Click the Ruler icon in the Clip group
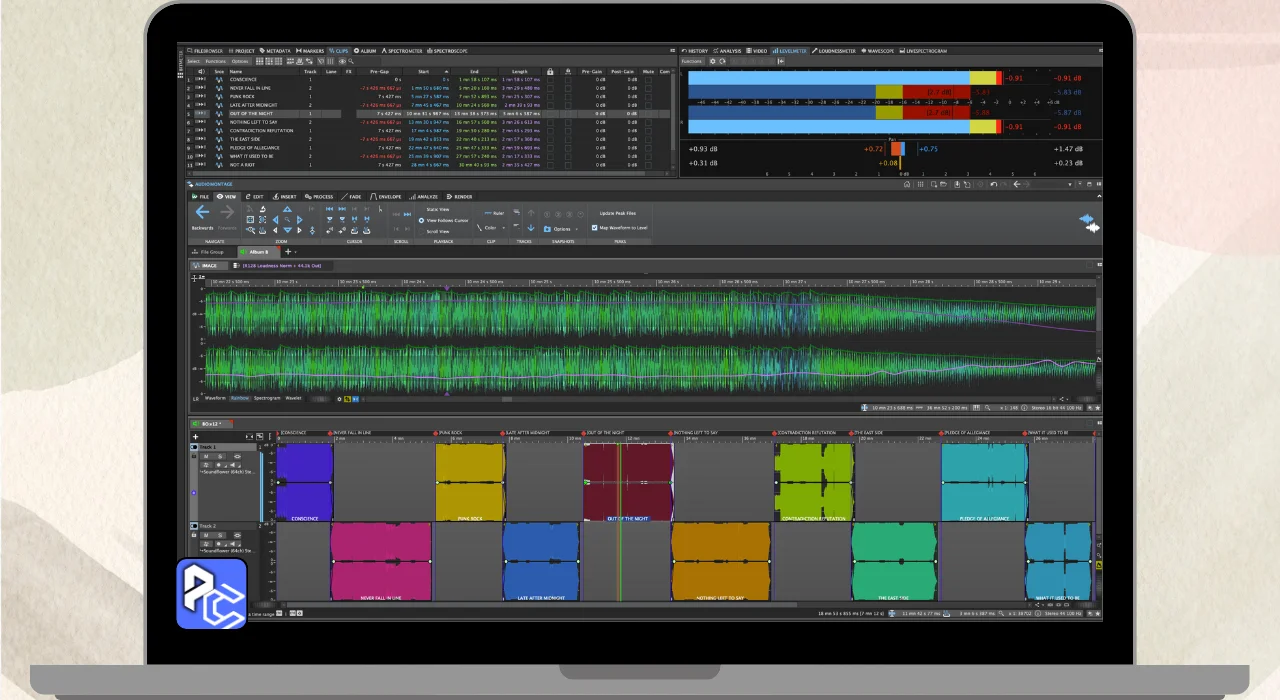 click(493, 213)
